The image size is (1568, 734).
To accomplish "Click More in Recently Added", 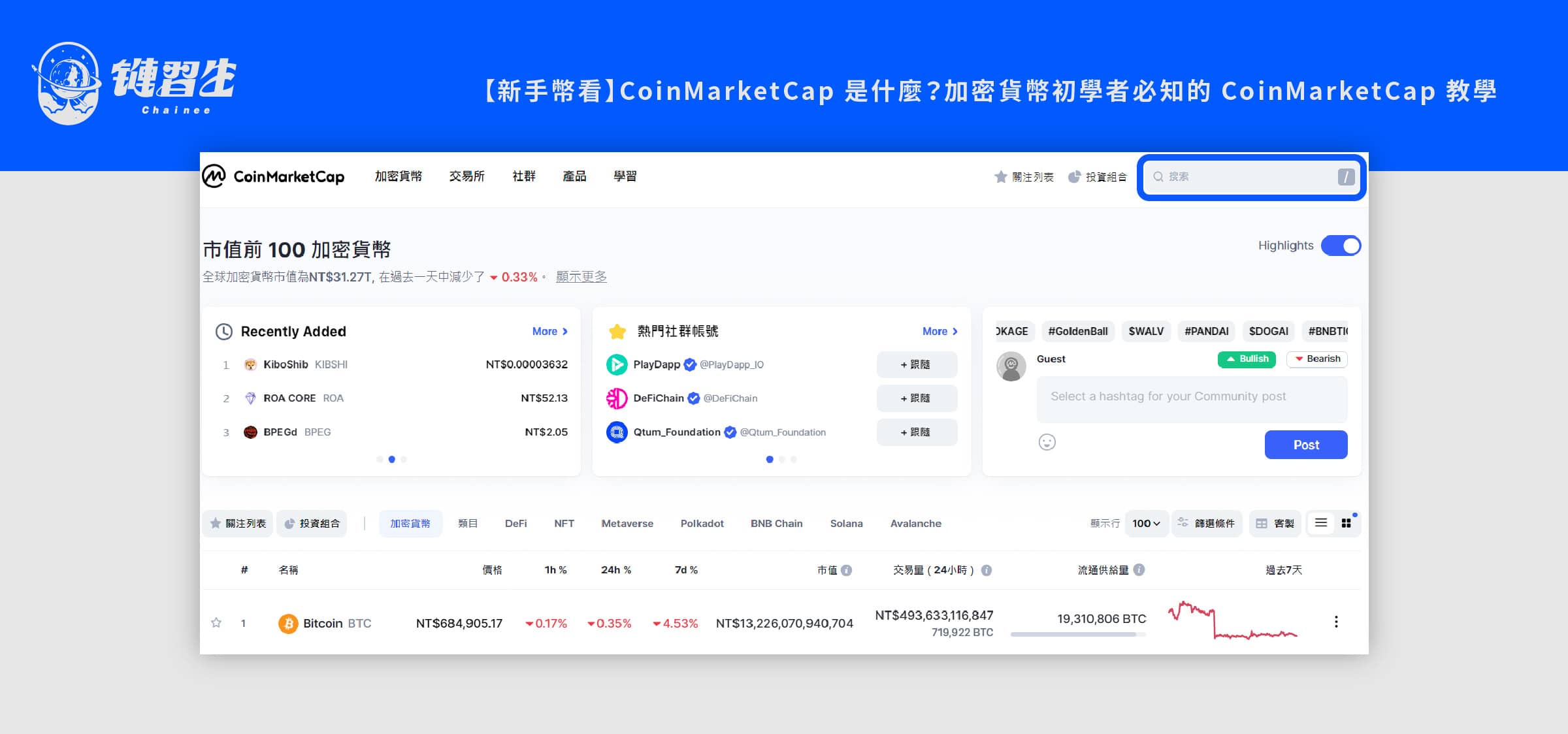I will (x=550, y=332).
